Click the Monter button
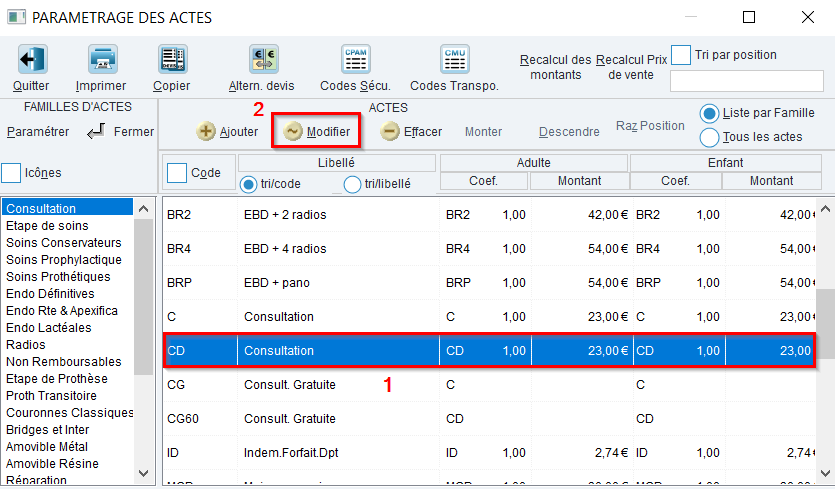Viewport: 835px width, 489px height. [x=483, y=132]
